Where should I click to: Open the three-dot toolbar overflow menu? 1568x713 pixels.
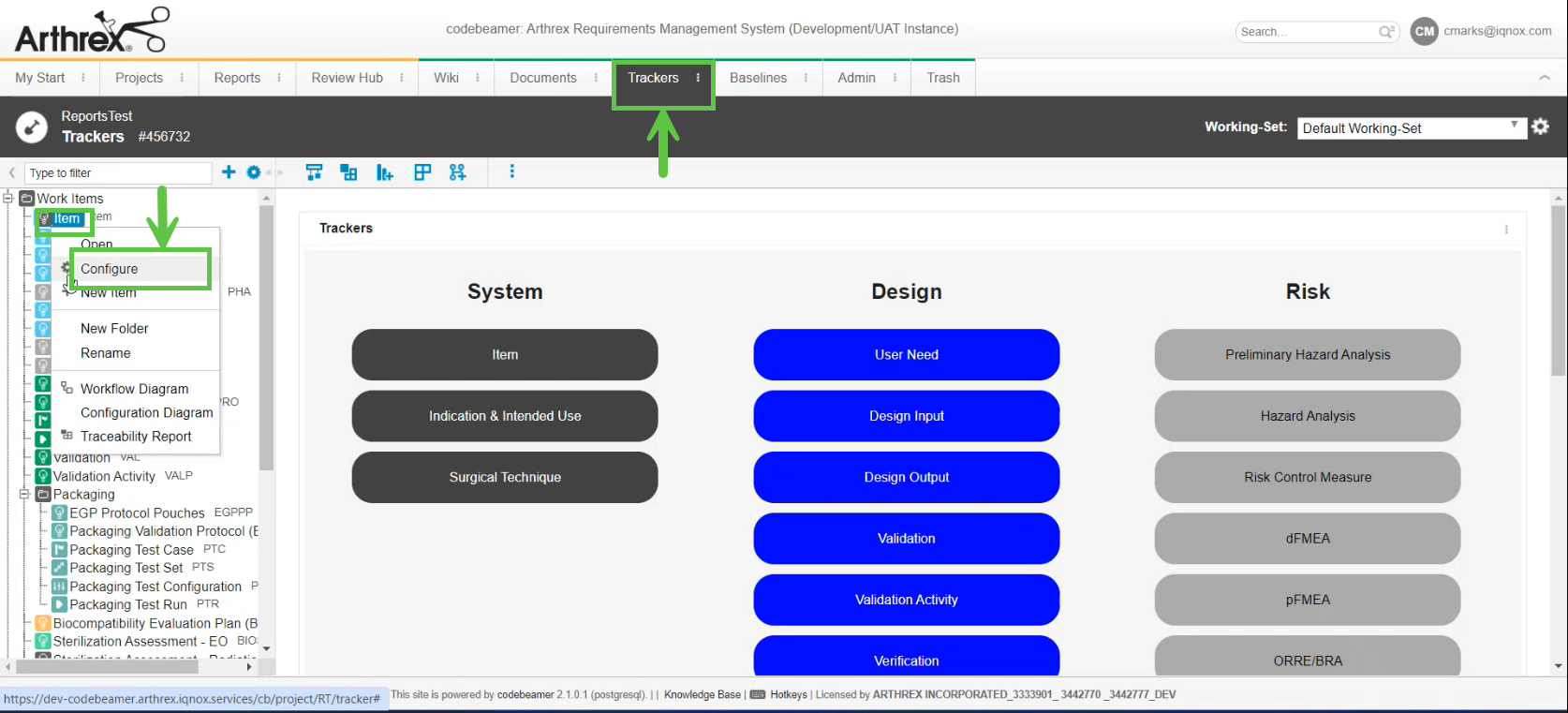pyautogui.click(x=511, y=171)
